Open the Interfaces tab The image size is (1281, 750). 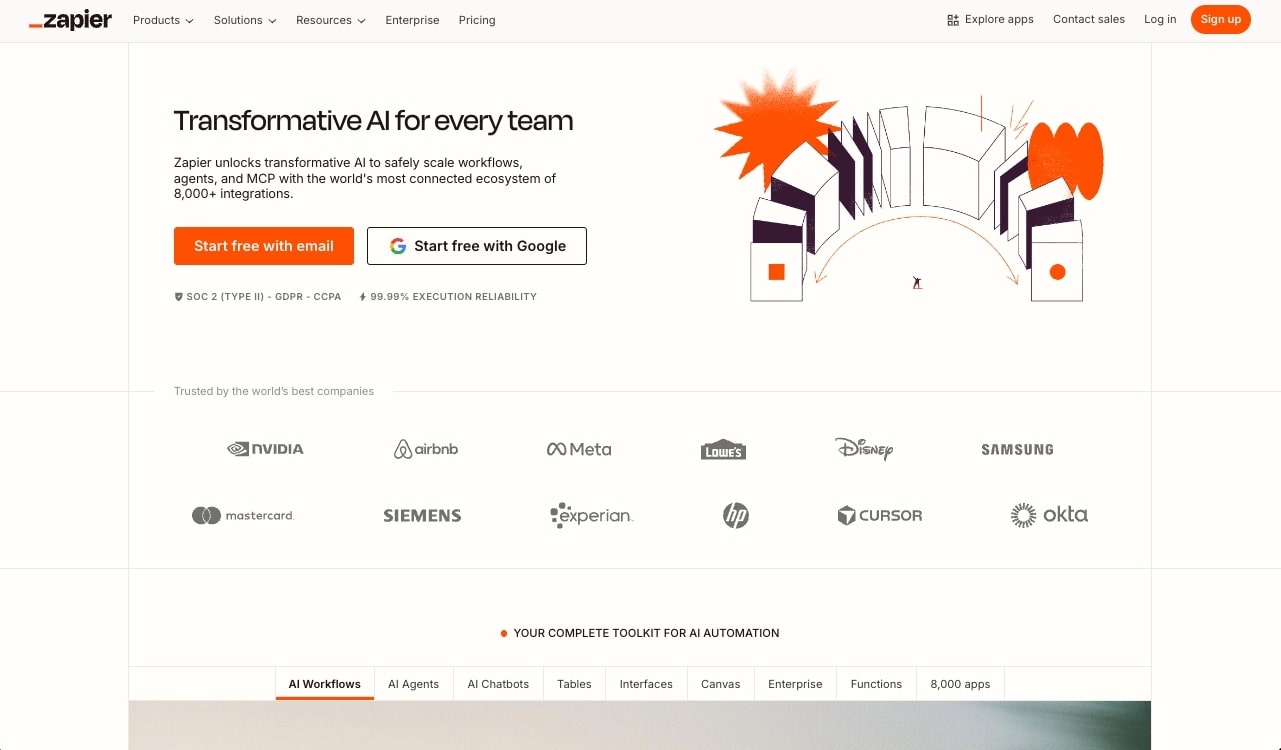646,684
